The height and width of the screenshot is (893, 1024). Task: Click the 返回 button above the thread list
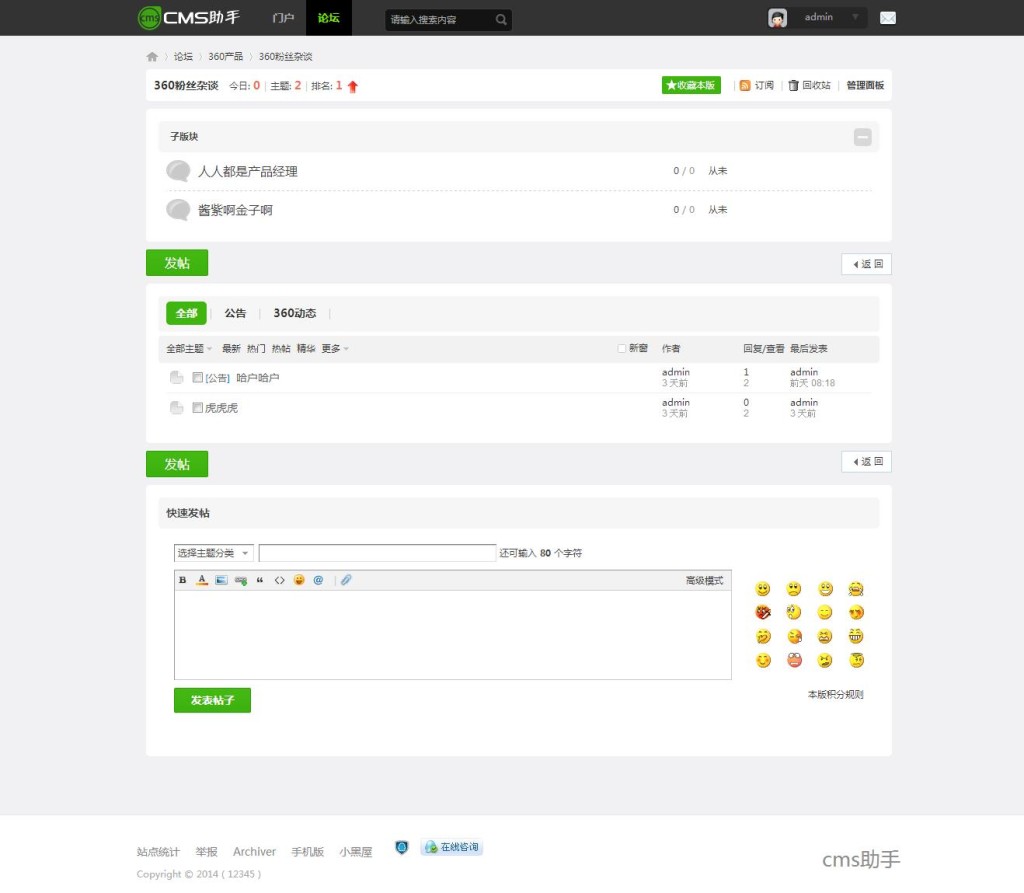(867, 264)
